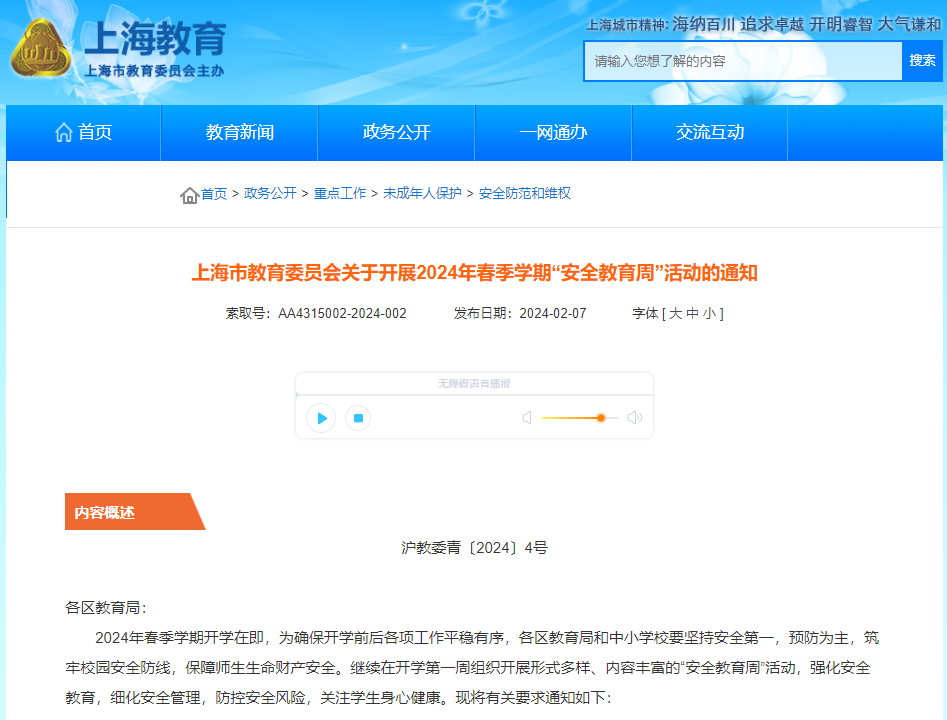Open the 交流互动 navigation tab

[710, 133]
